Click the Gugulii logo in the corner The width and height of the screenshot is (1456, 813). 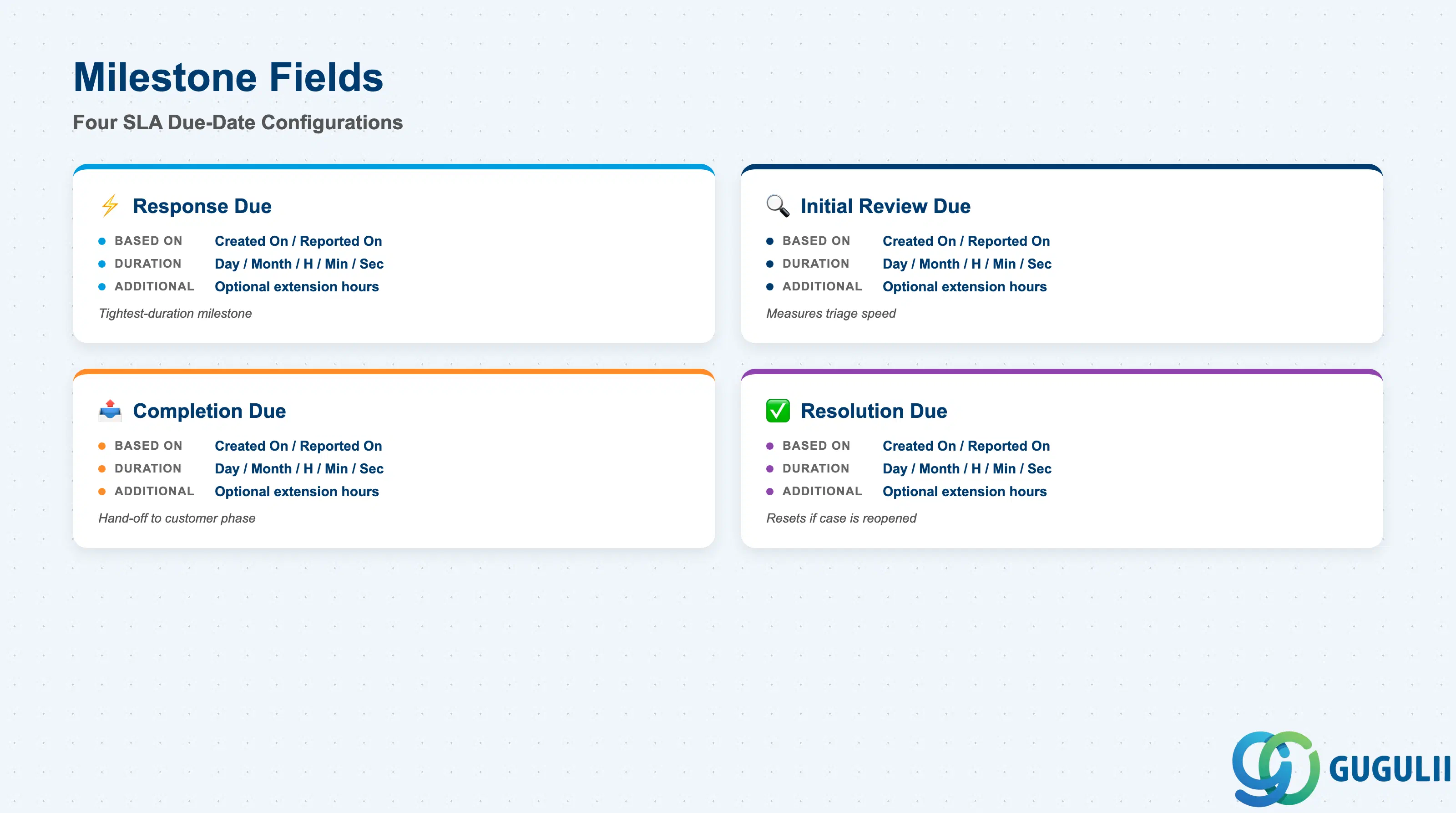[1341, 768]
